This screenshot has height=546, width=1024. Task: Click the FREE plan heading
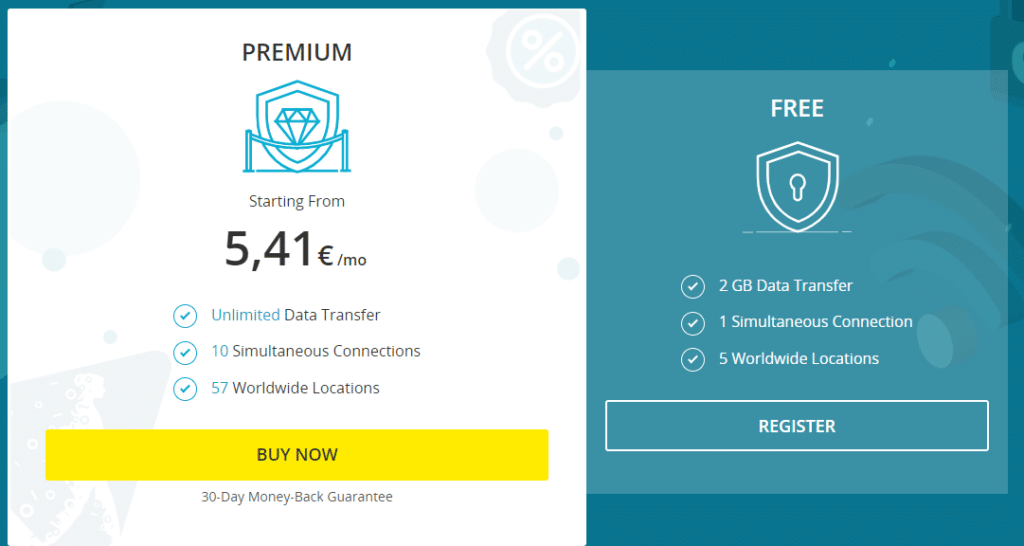(x=797, y=108)
